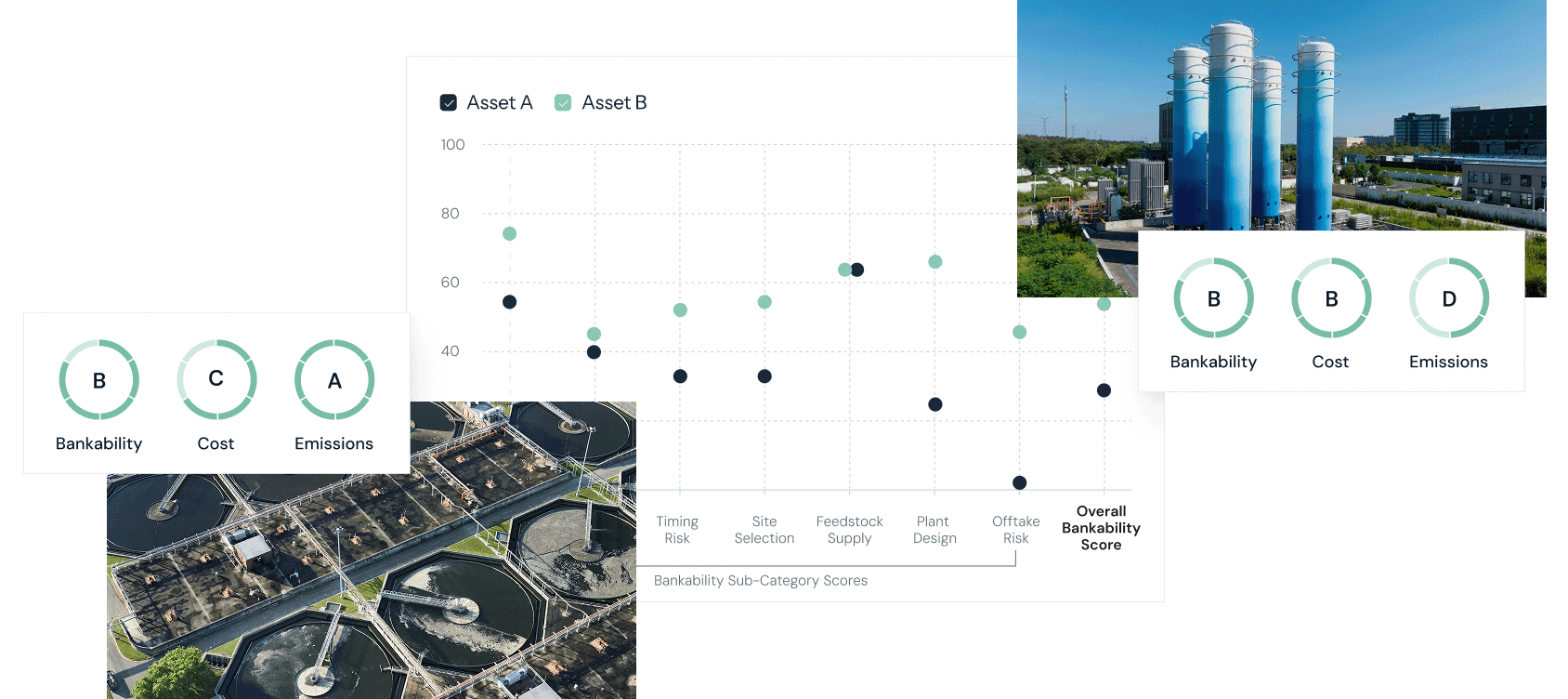Image resolution: width=1568 pixels, height=699 pixels.
Task: Click the Bankability Sub-Category Scores caption
Action: pyautogui.click(x=760, y=581)
